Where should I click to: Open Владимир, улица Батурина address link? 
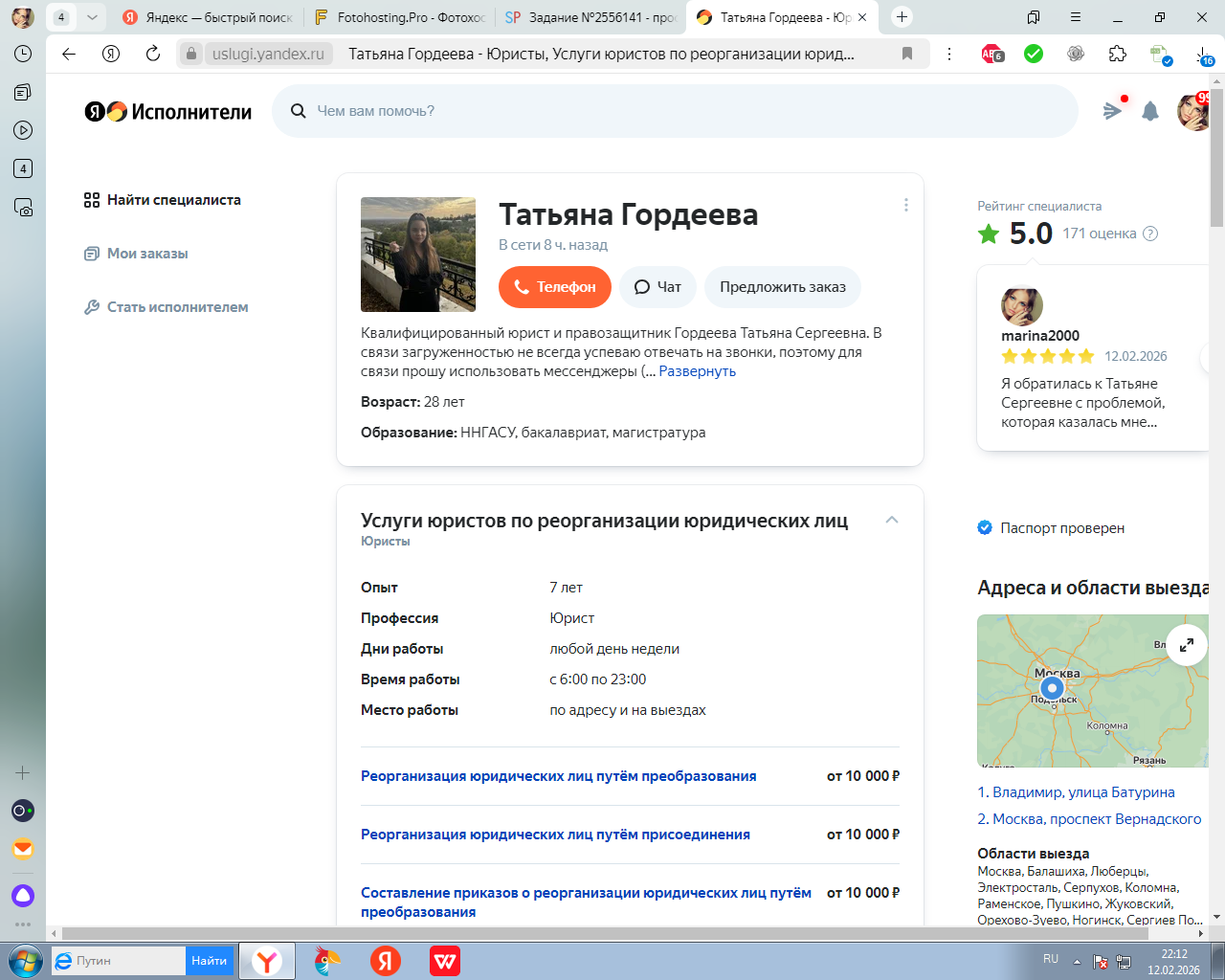pos(1076,792)
